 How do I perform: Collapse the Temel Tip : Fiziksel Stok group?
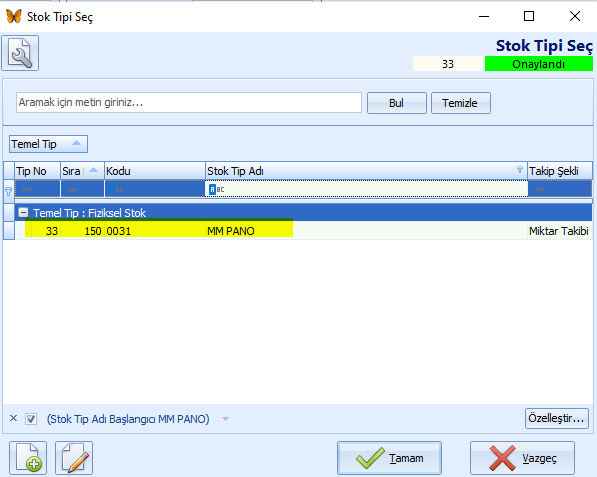23,212
